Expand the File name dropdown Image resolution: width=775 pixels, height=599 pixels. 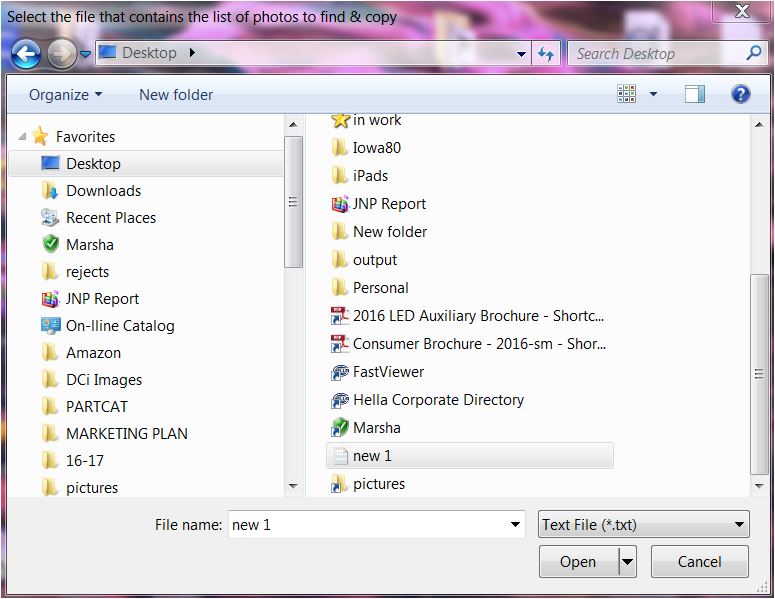tap(515, 524)
